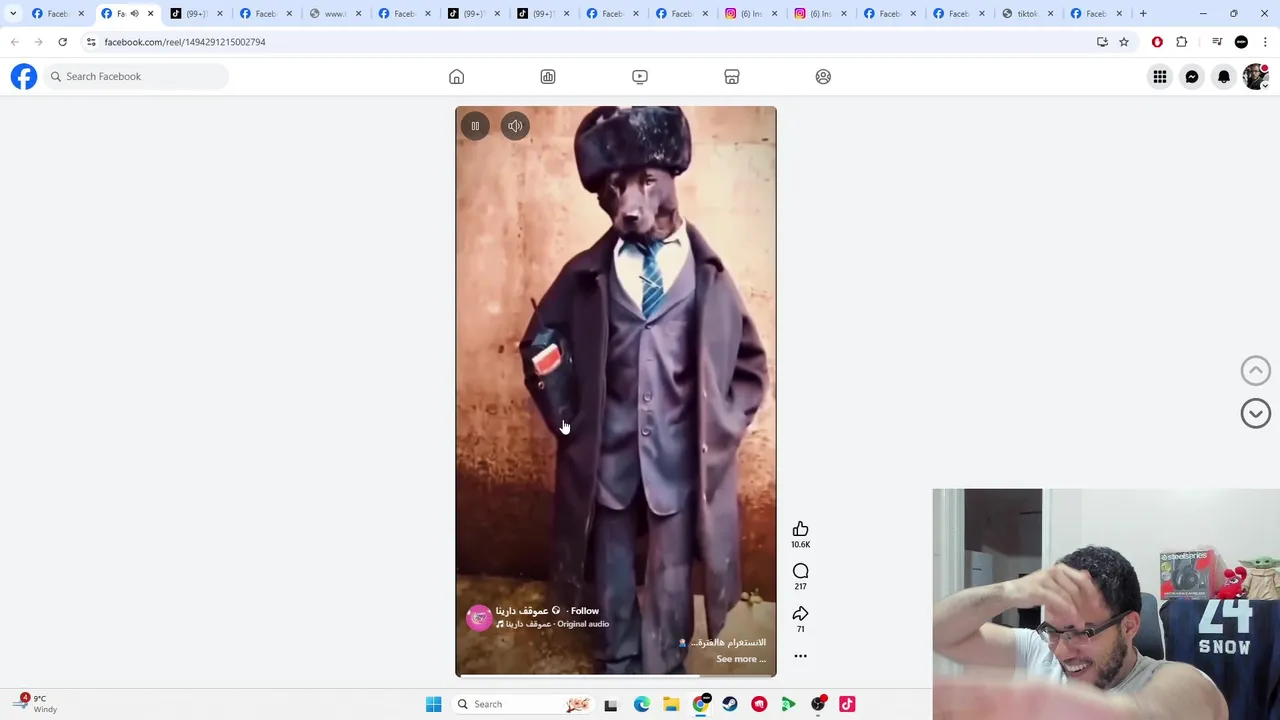Open Chrome Extensions puzzle icon
The width and height of the screenshot is (1280, 720).
tap(1182, 42)
